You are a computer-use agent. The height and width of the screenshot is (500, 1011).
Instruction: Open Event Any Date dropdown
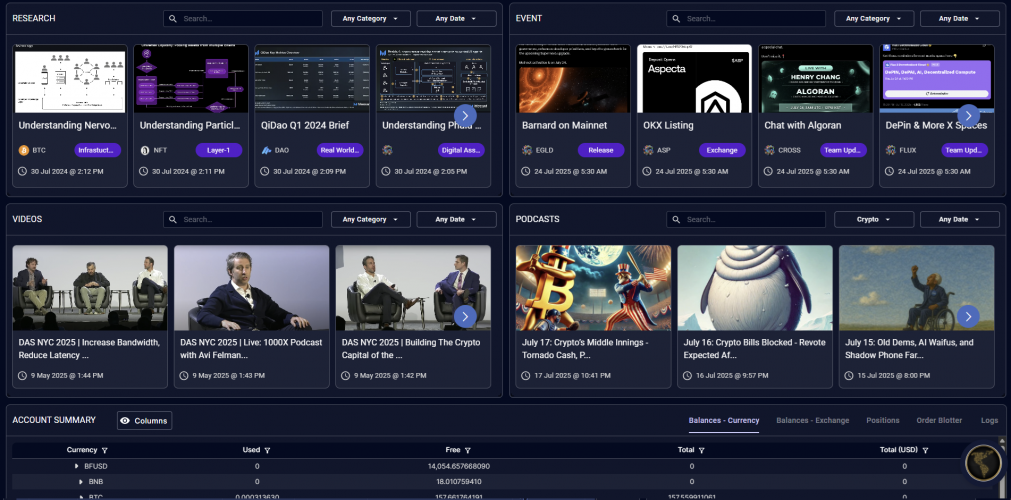[959, 19]
